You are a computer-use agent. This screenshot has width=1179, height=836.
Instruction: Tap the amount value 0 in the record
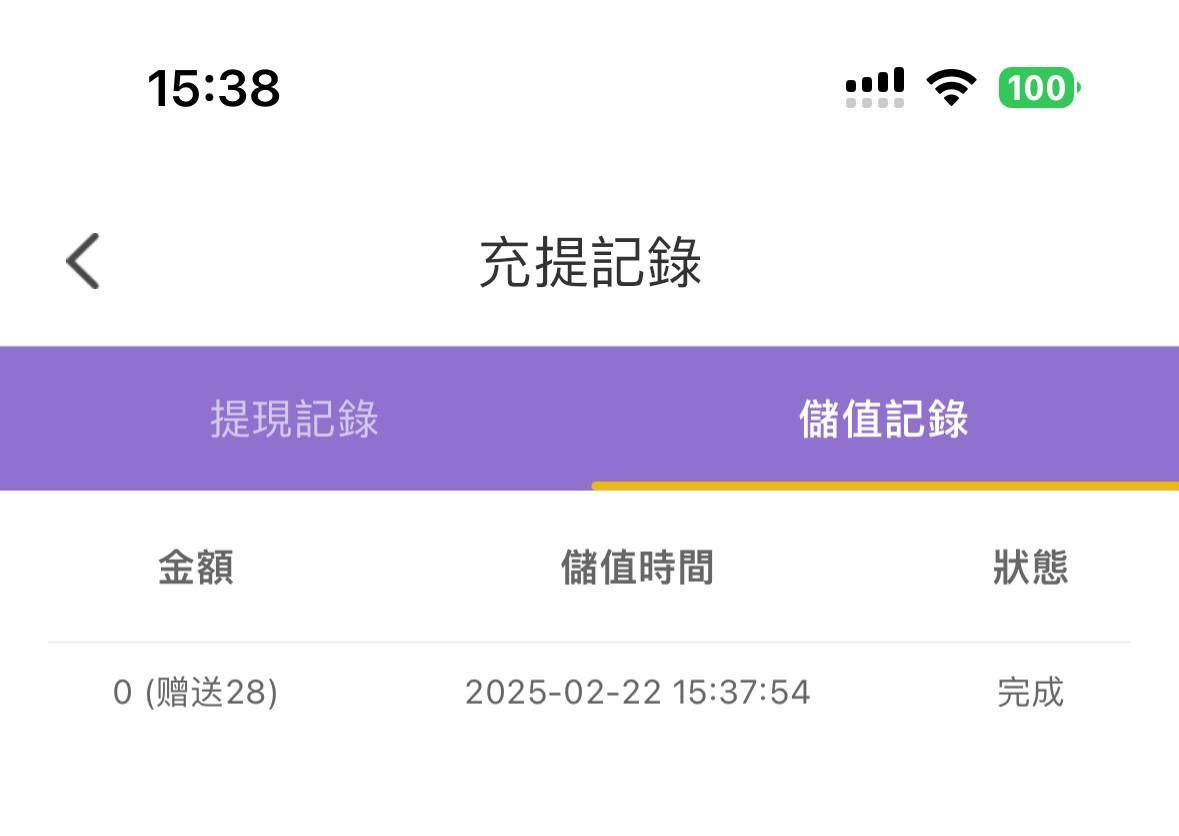(x=122, y=692)
